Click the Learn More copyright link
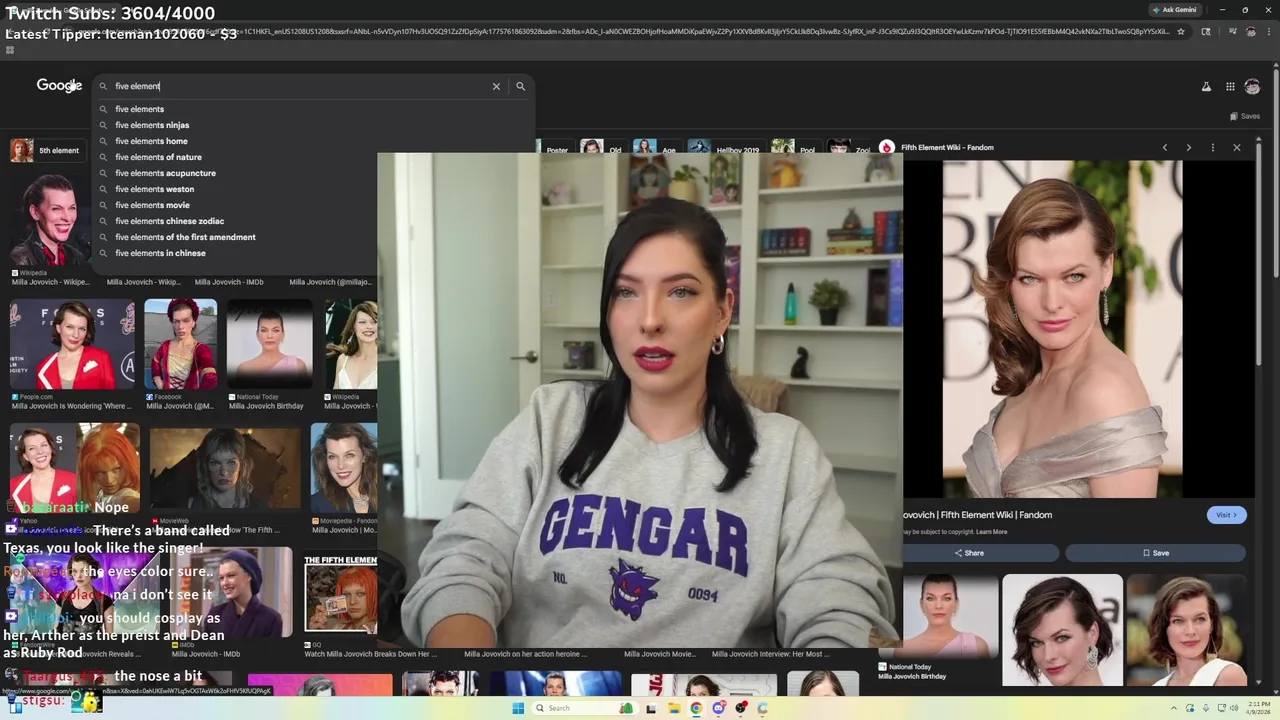Image resolution: width=1280 pixels, height=720 pixels. pyautogui.click(x=991, y=532)
